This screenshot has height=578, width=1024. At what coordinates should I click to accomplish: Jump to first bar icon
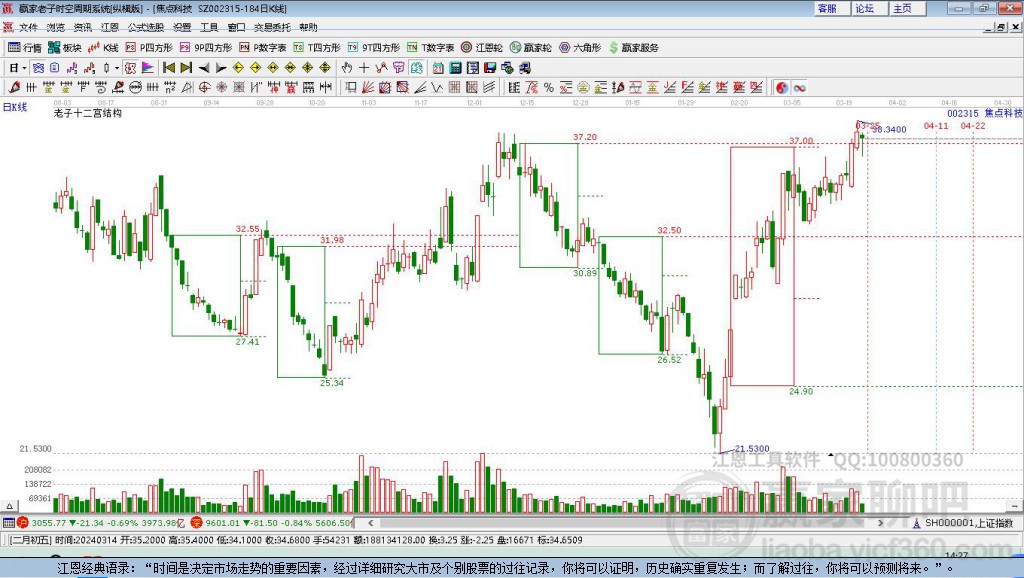(x=169, y=67)
